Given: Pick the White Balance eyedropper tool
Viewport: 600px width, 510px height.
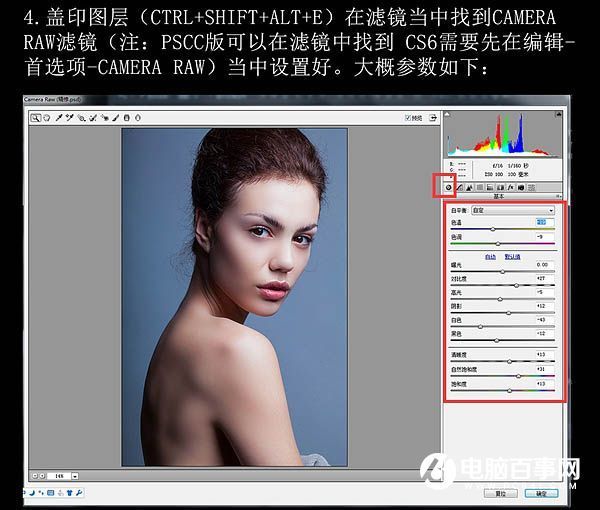Looking at the screenshot, I should [57, 117].
